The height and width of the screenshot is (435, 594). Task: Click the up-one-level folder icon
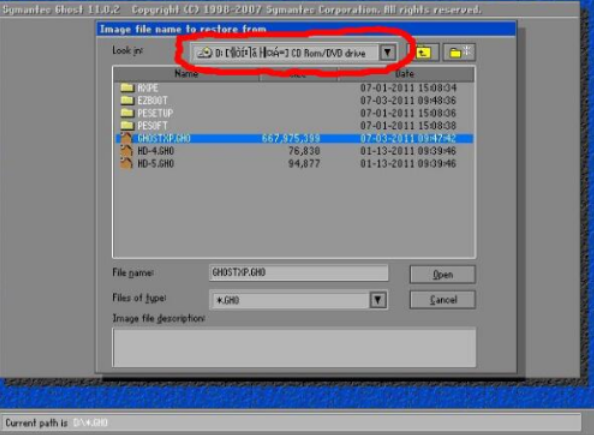(x=423, y=52)
